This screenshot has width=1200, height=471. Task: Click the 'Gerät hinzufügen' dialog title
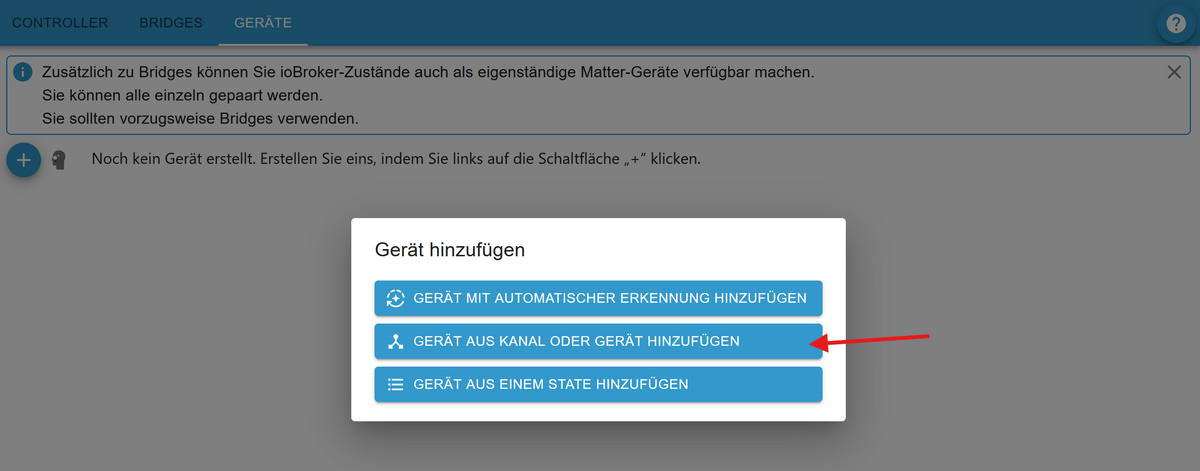click(449, 250)
